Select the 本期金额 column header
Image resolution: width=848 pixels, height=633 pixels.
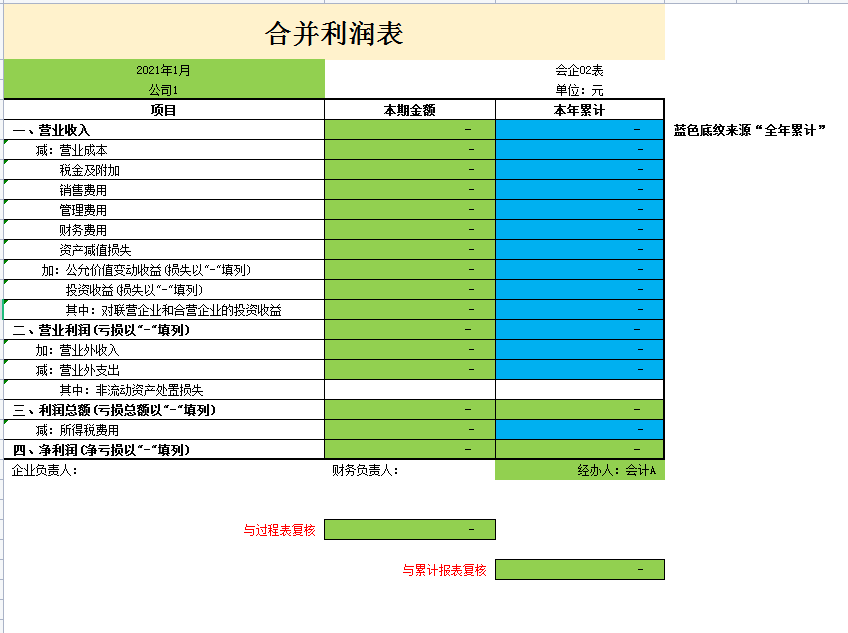pyautogui.click(x=408, y=108)
